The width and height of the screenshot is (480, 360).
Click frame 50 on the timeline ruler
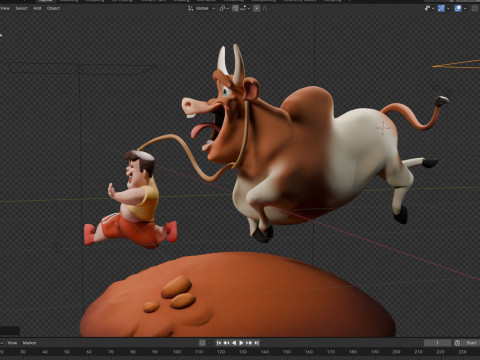67,352
